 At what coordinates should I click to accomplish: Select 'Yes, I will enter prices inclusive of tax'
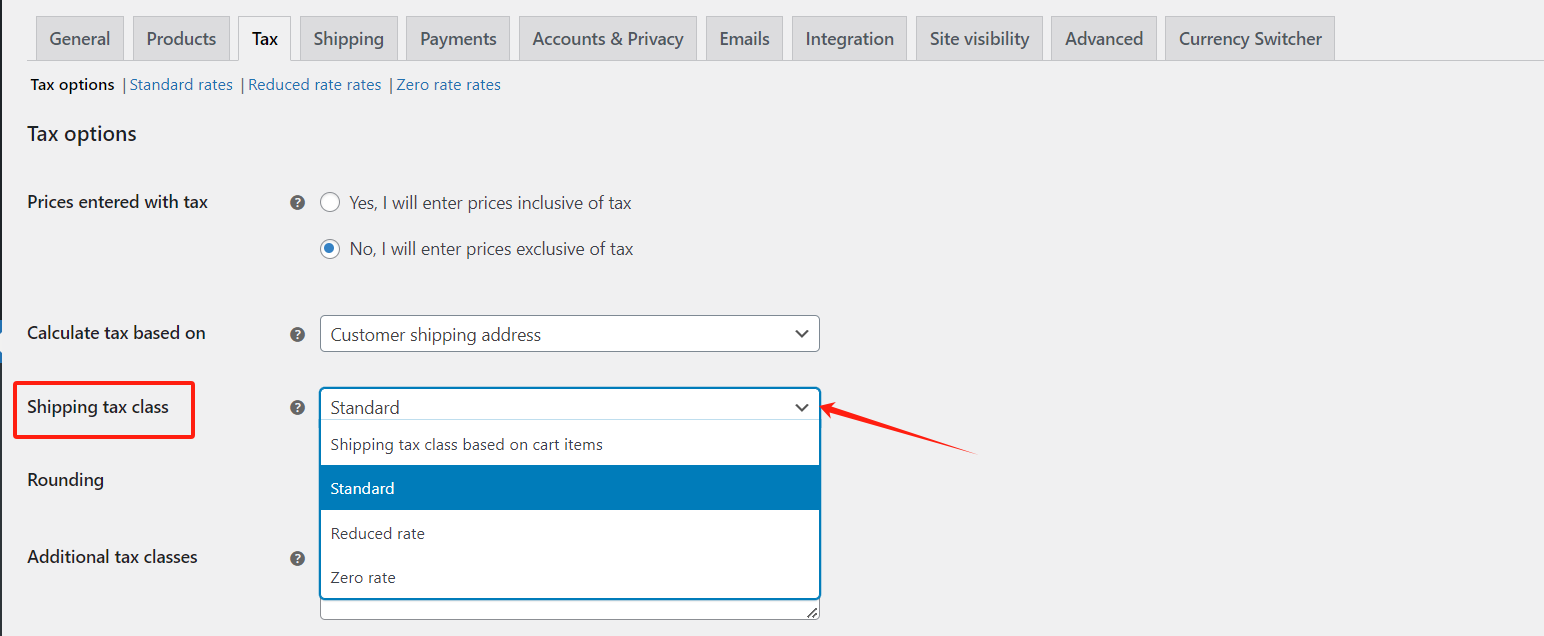tap(330, 203)
